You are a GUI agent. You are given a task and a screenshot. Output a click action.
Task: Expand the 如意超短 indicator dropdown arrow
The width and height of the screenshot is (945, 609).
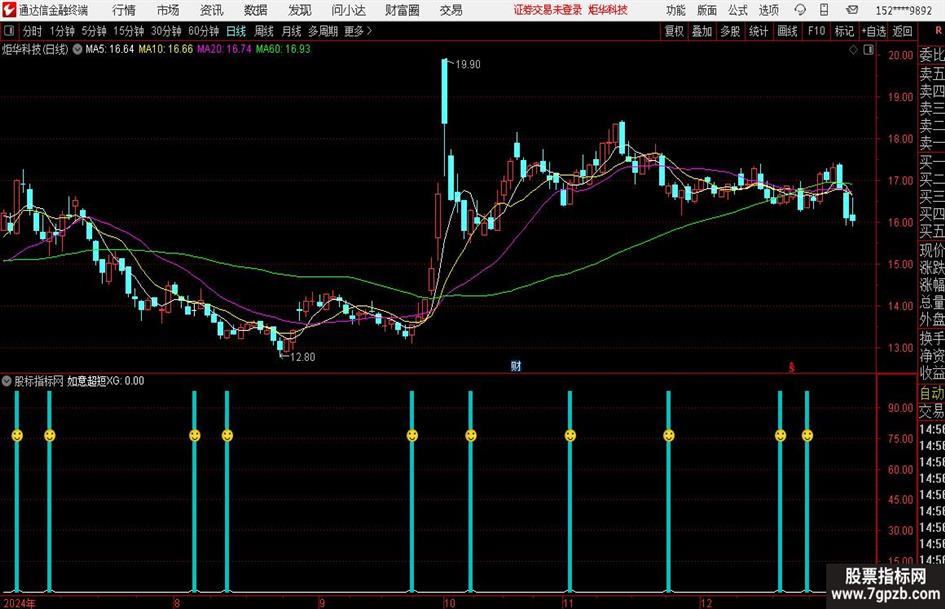(x=7, y=381)
